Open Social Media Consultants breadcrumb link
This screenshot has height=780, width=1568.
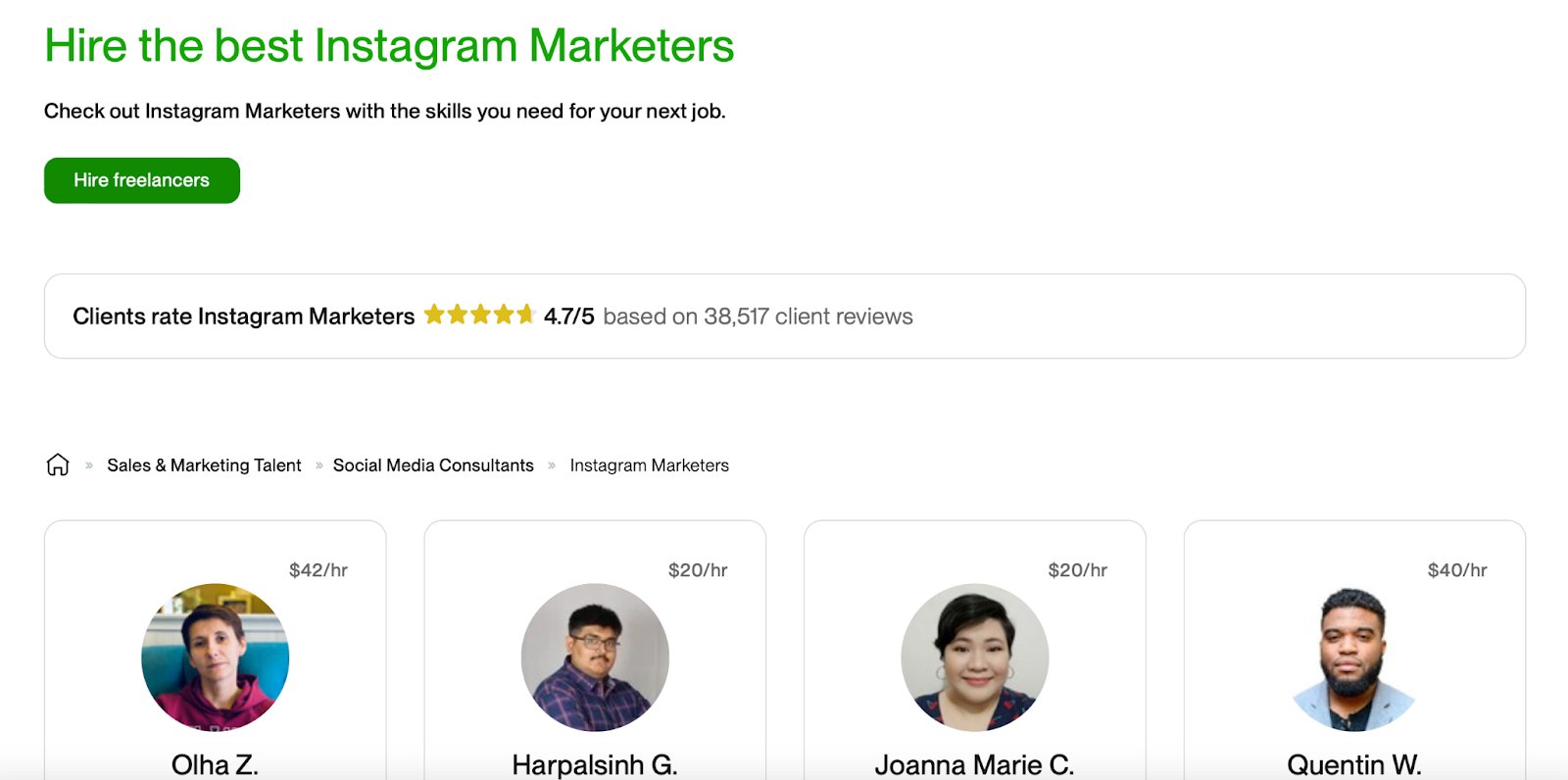click(433, 465)
